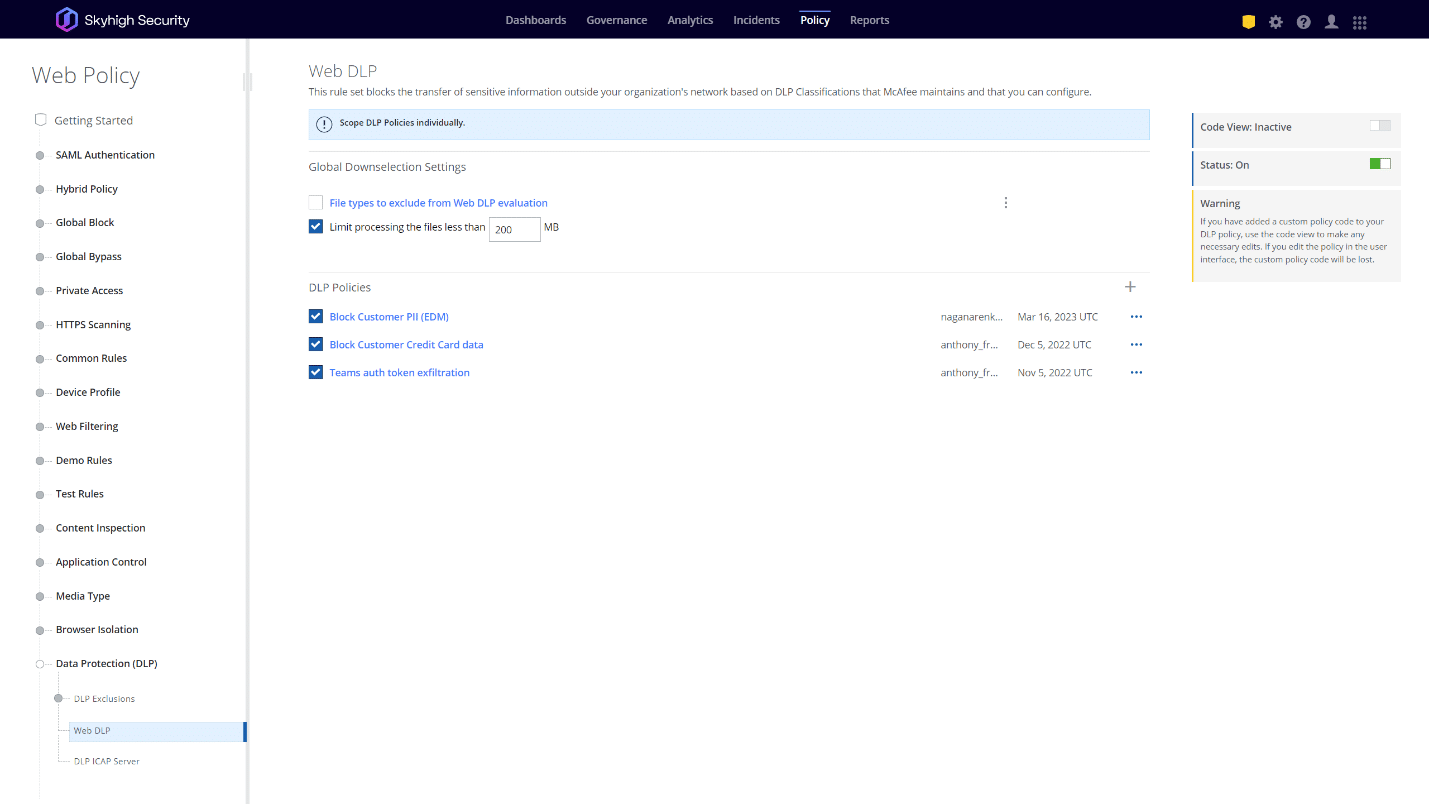Open vertical dots menu for file types exclusion

(1005, 203)
